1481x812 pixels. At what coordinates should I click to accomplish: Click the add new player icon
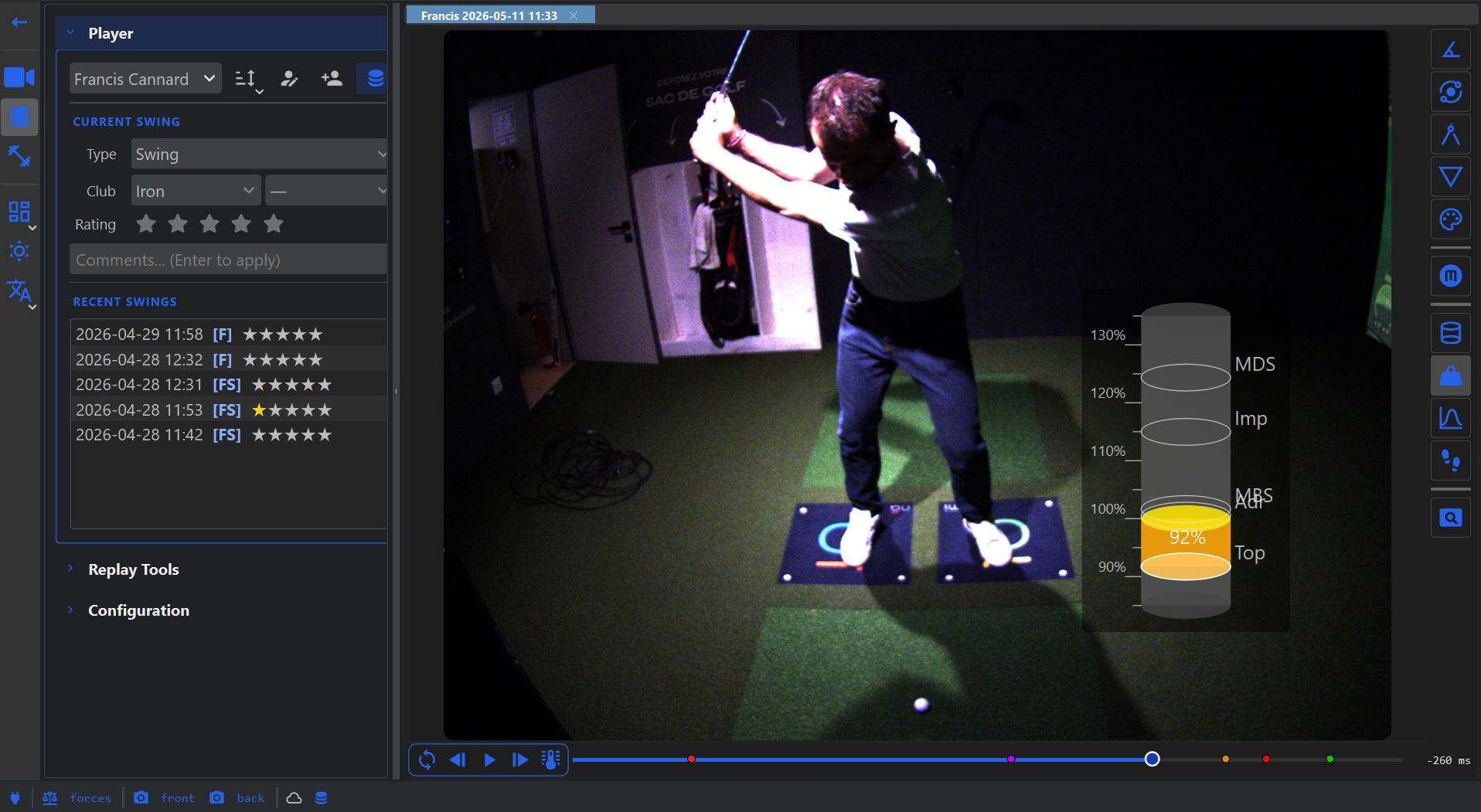point(332,79)
